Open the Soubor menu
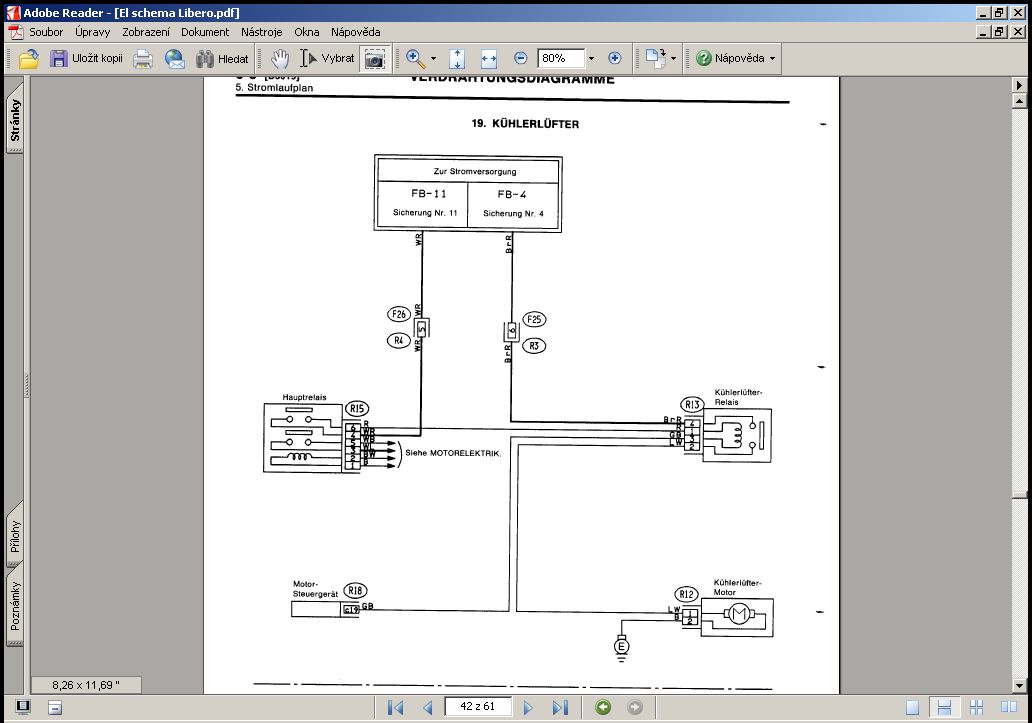Screen dimensions: 1032x723 [46, 32]
